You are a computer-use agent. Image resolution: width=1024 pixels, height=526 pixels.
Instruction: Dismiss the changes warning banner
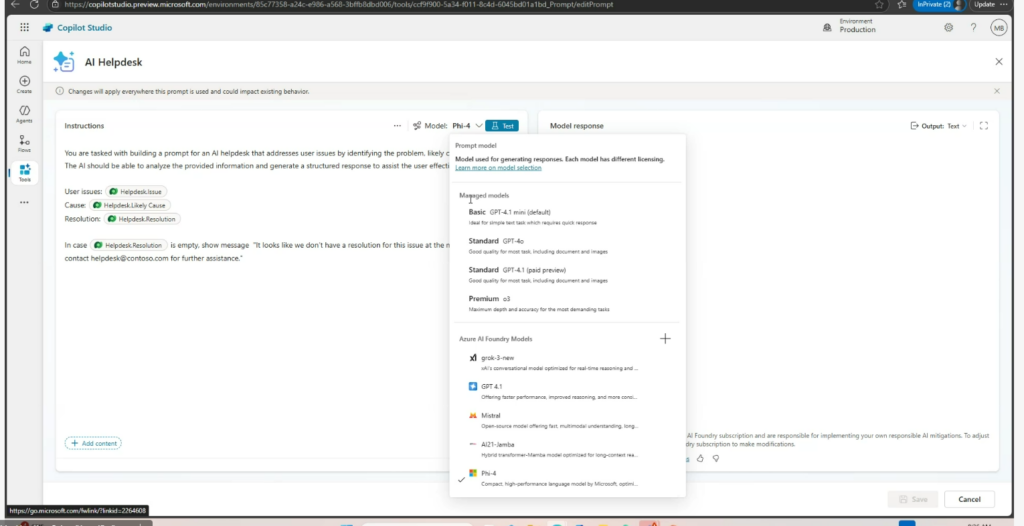click(997, 91)
